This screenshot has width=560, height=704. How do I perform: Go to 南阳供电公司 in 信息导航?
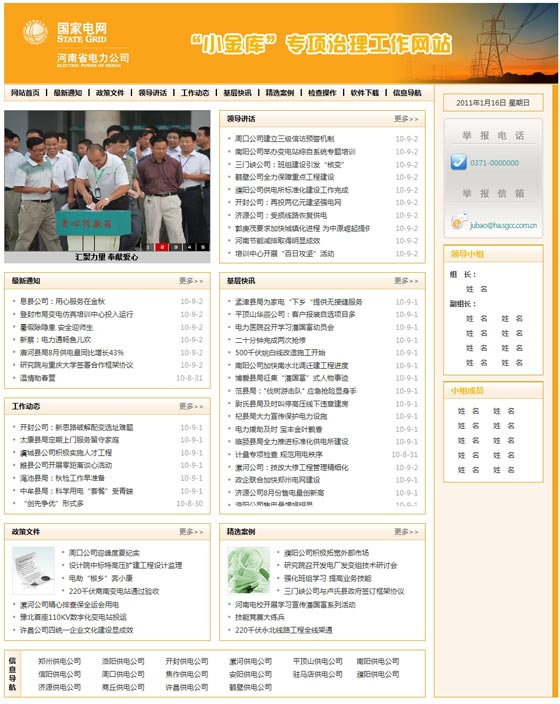tap(378, 661)
